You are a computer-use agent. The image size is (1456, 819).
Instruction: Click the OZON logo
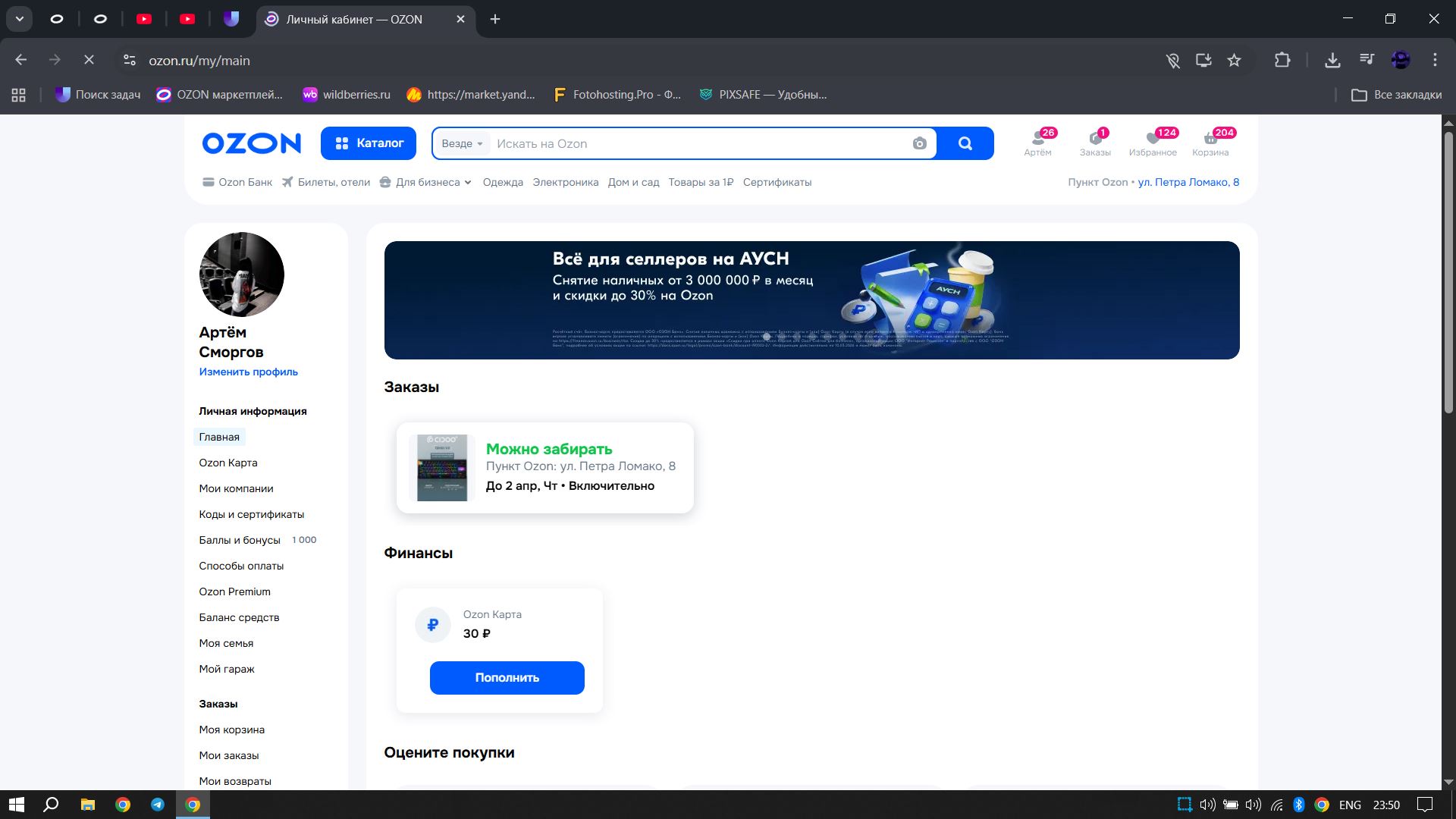coord(251,143)
